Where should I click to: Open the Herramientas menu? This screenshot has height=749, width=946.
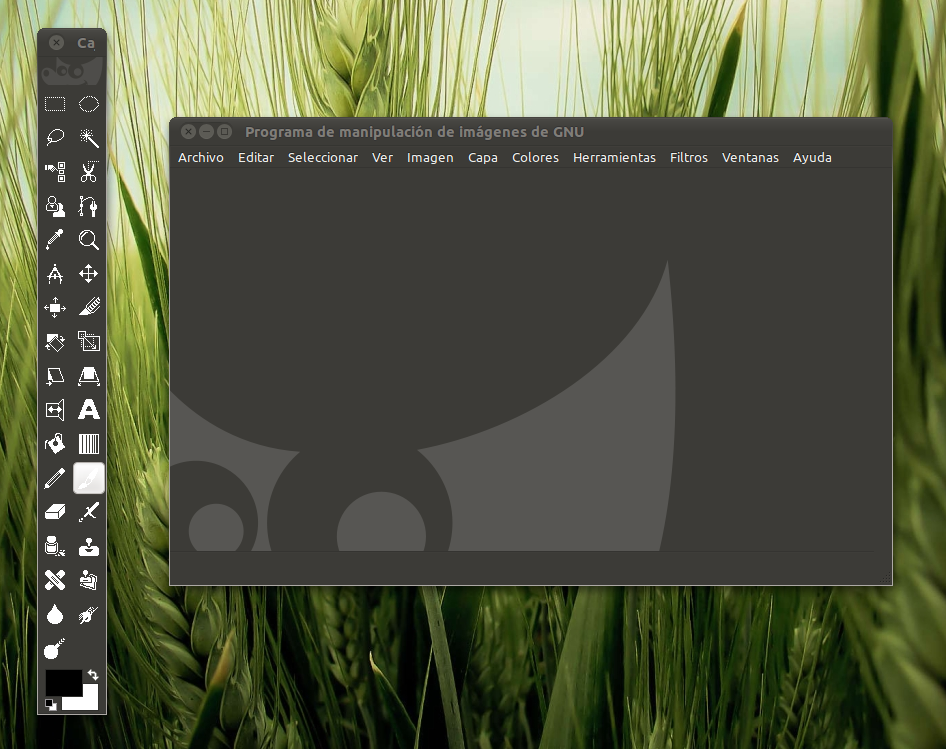(614, 158)
